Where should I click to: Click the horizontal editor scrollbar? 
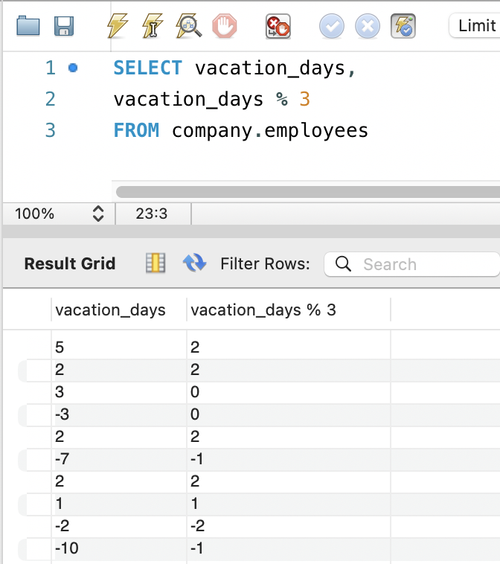tap(308, 192)
